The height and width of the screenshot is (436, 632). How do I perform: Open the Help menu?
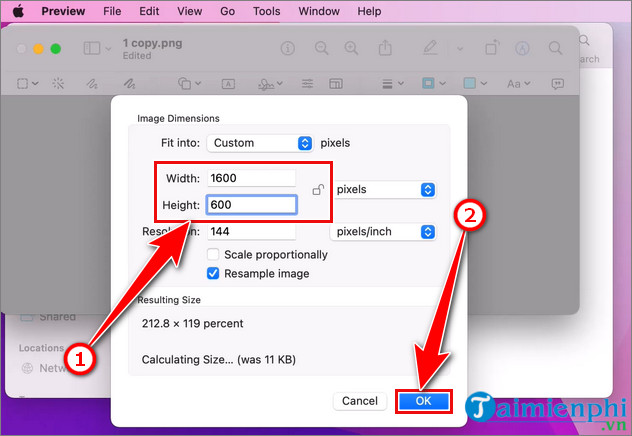point(369,11)
